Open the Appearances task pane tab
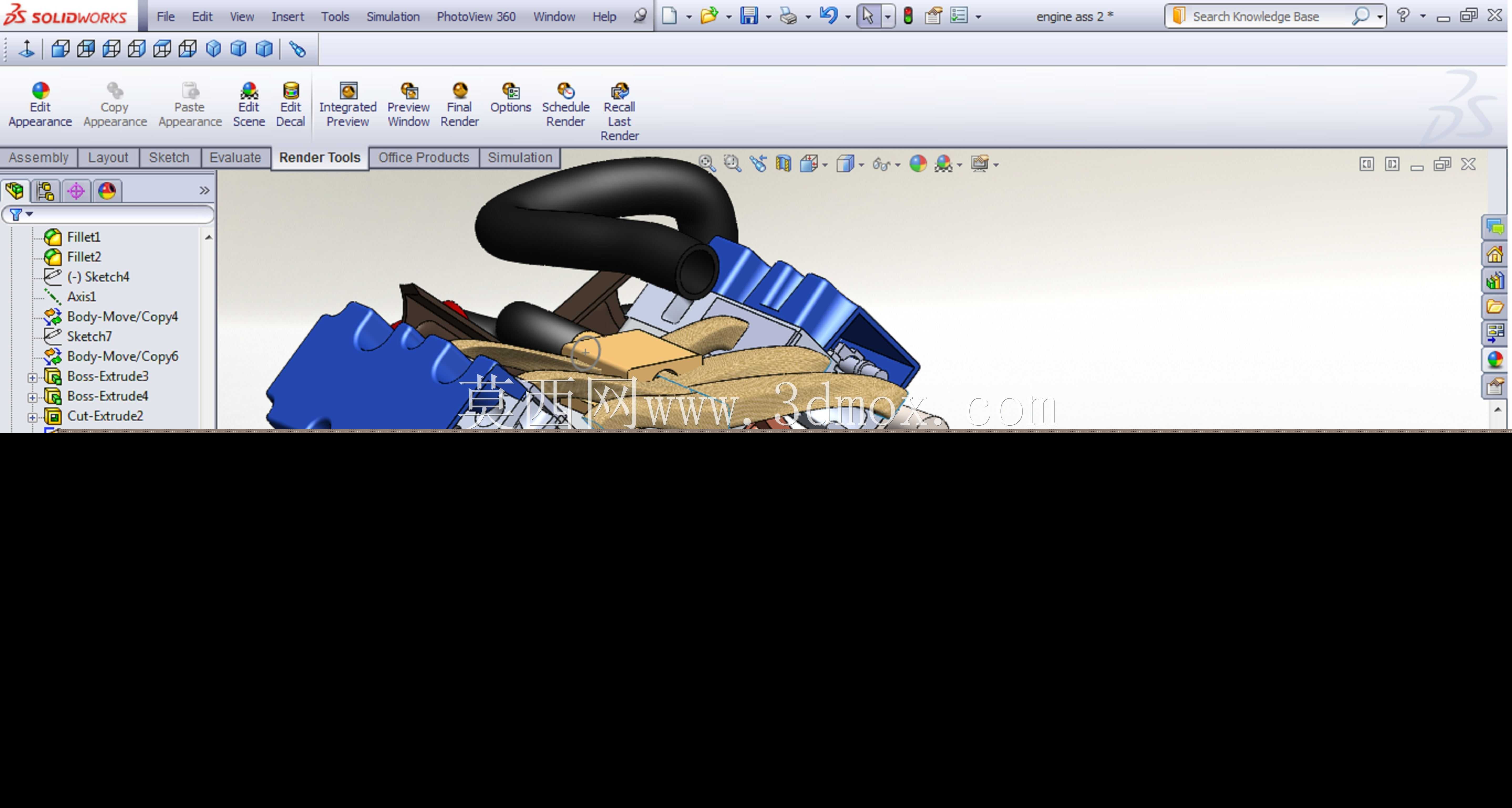Image resolution: width=1512 pixels, height=808 pixels. [x=1494, y=359]
